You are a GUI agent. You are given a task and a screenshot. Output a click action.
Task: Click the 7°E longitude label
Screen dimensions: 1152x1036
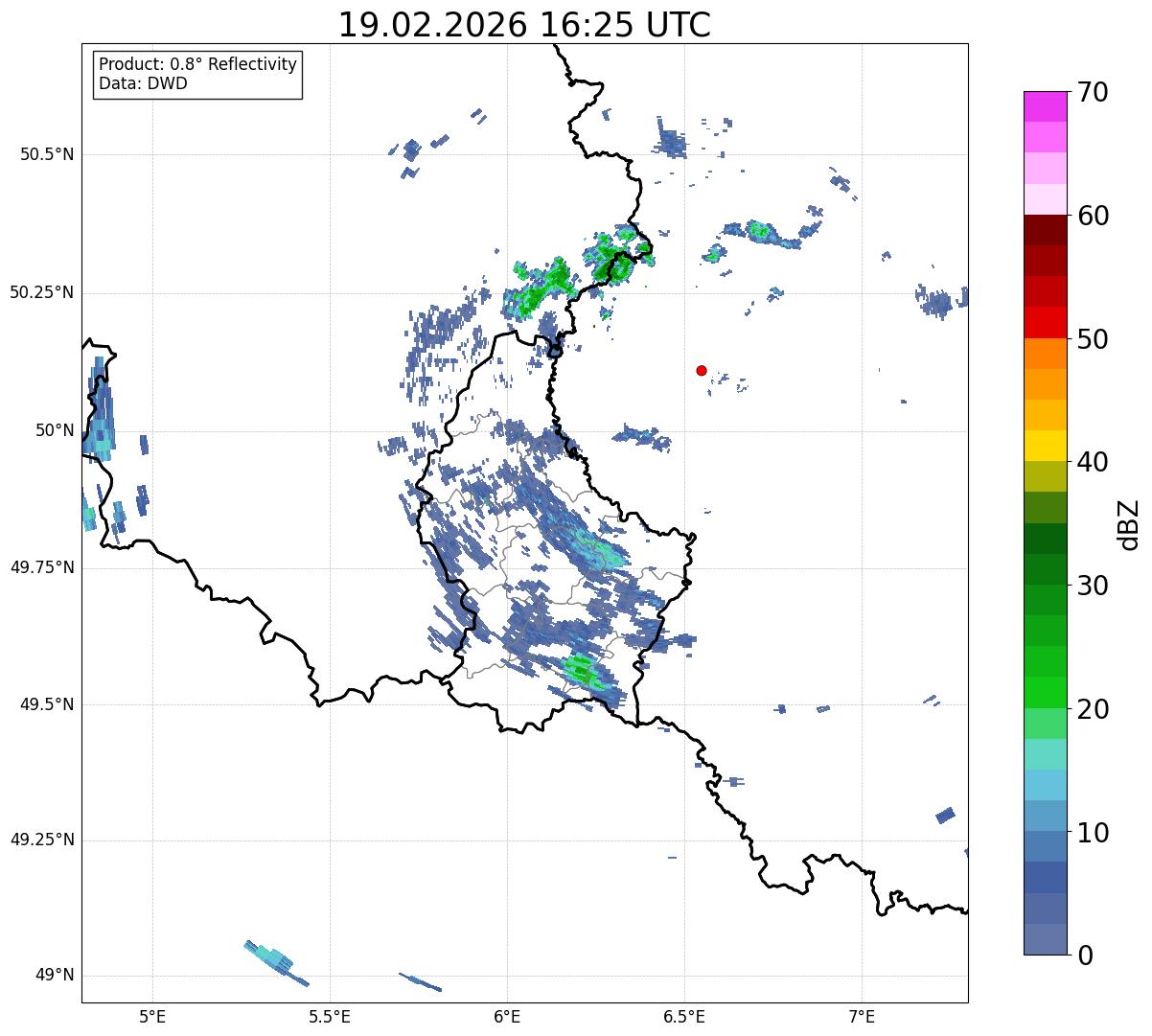[x=862, y=1016]
